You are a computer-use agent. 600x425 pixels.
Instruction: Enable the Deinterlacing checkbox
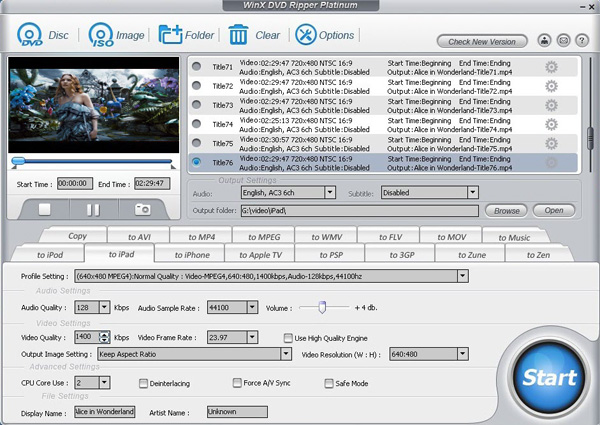tap(143, 383)
